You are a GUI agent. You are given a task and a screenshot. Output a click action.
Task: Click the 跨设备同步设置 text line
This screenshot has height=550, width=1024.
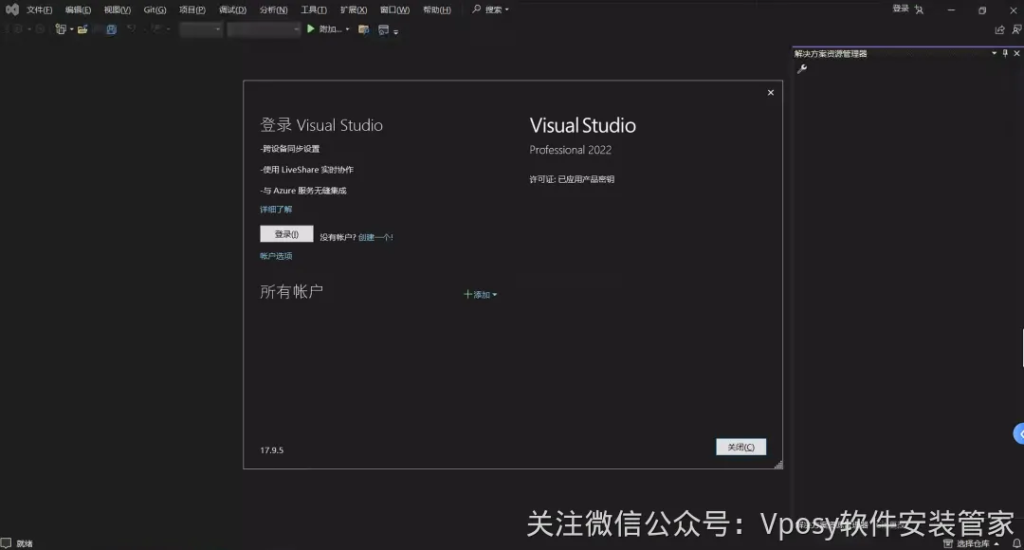(290, 149)
